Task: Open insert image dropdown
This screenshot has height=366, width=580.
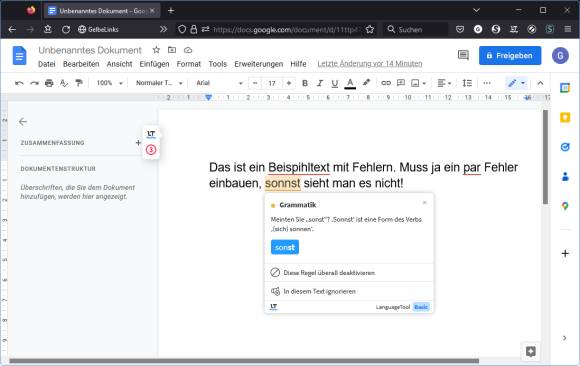Action: point(419,83)
